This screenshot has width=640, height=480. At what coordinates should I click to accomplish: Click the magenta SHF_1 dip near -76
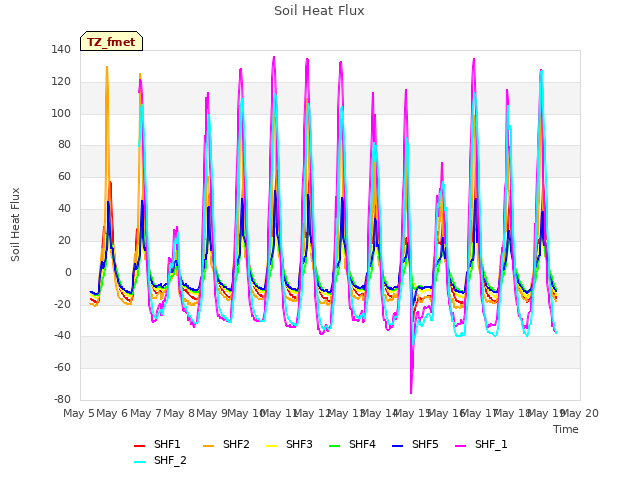tap(411, 391)
